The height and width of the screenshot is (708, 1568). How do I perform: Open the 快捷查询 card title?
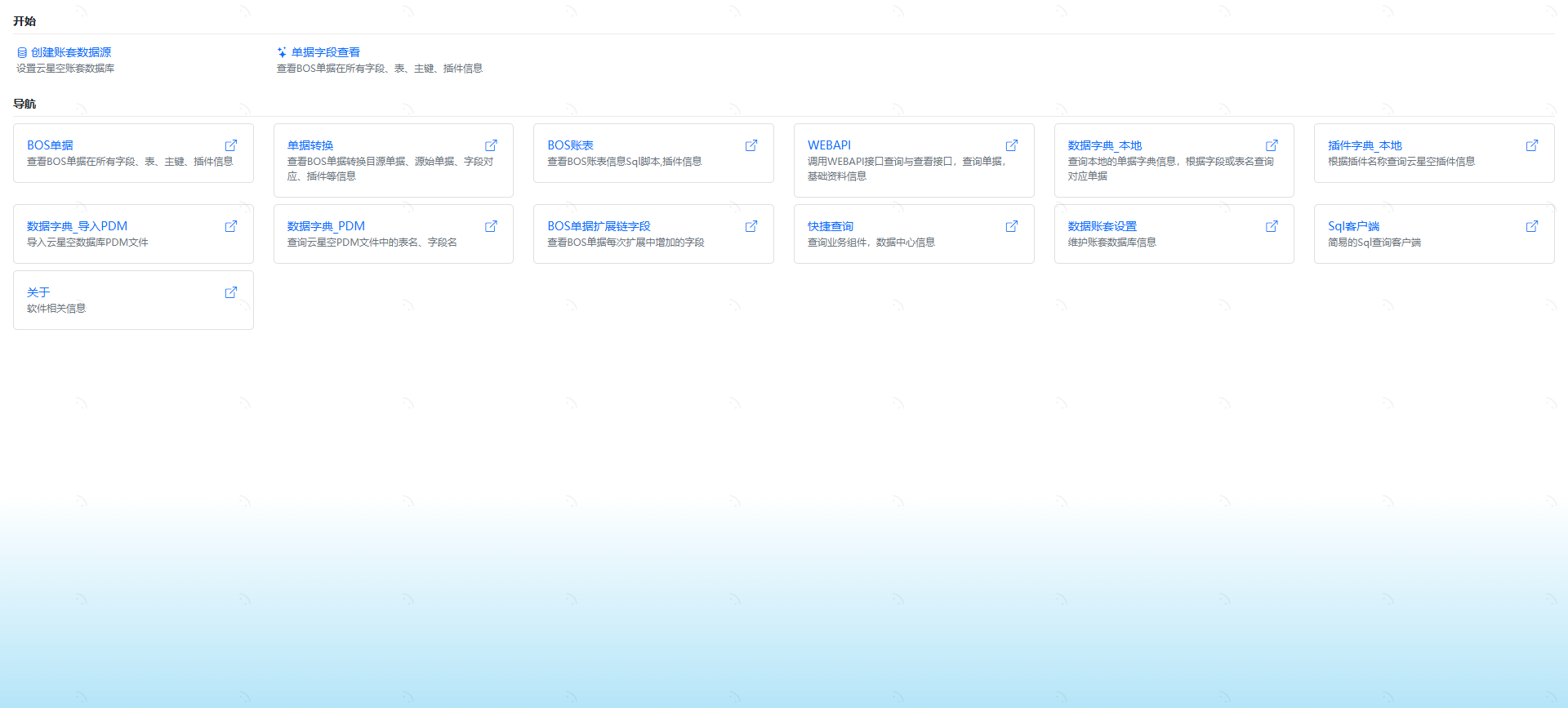pos(830,226)
